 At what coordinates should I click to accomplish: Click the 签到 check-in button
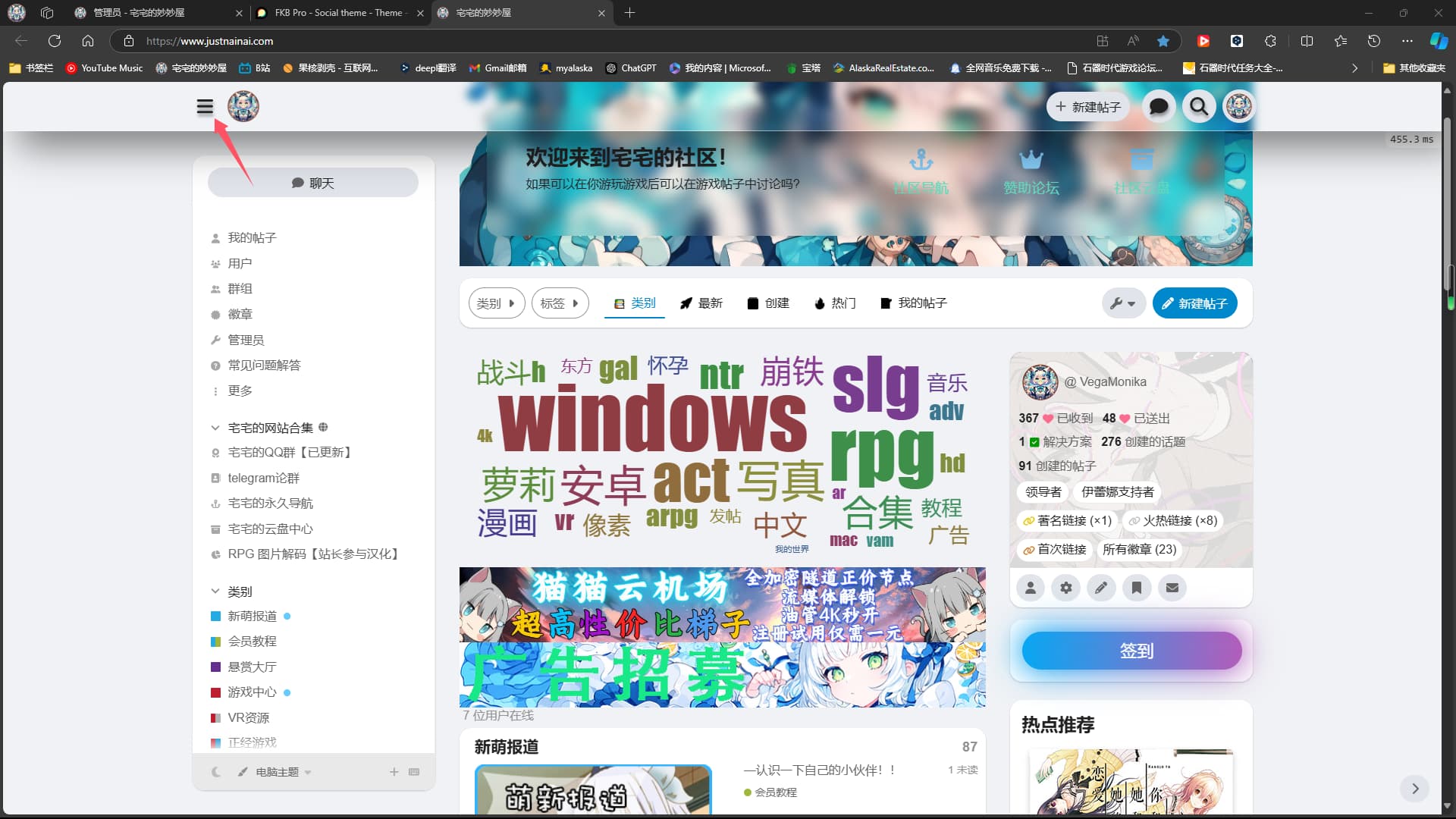[1131, 651]
